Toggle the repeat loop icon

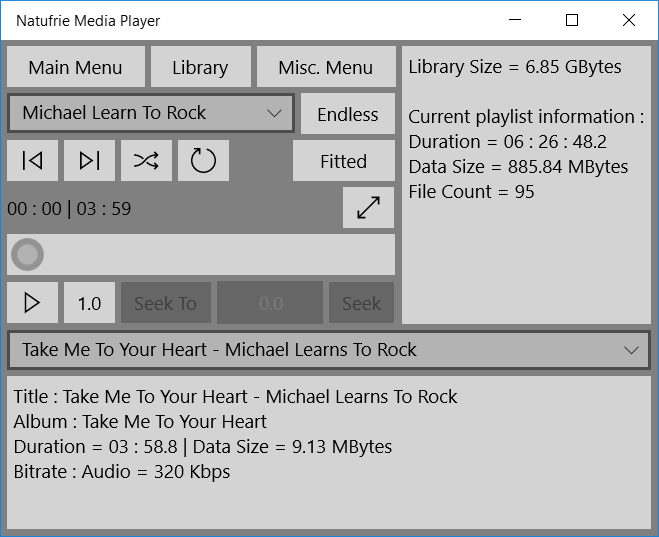[203, 161]
